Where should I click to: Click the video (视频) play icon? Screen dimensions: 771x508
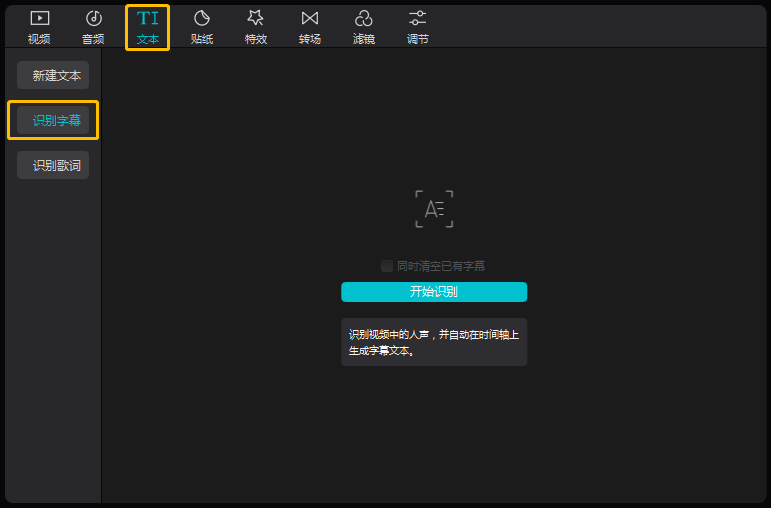click(x=39, y=18)
